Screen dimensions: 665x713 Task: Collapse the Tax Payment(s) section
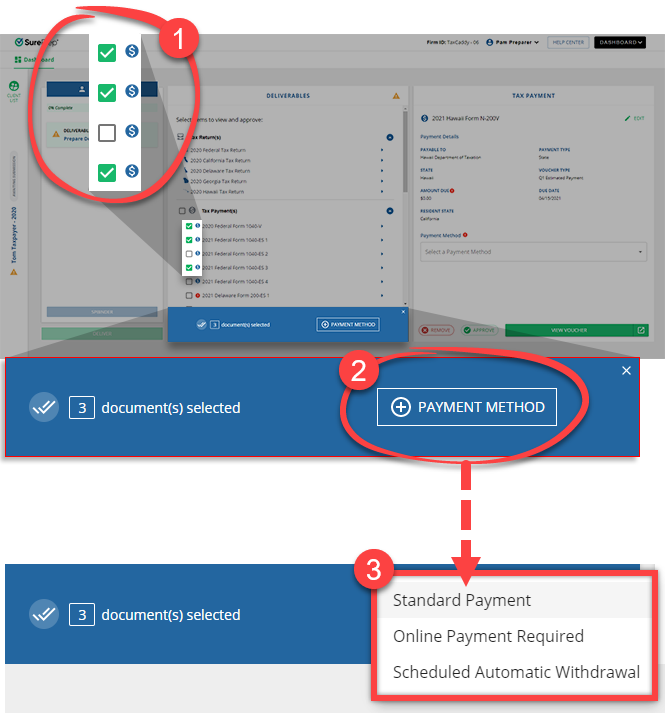click(x=390, y=211)
